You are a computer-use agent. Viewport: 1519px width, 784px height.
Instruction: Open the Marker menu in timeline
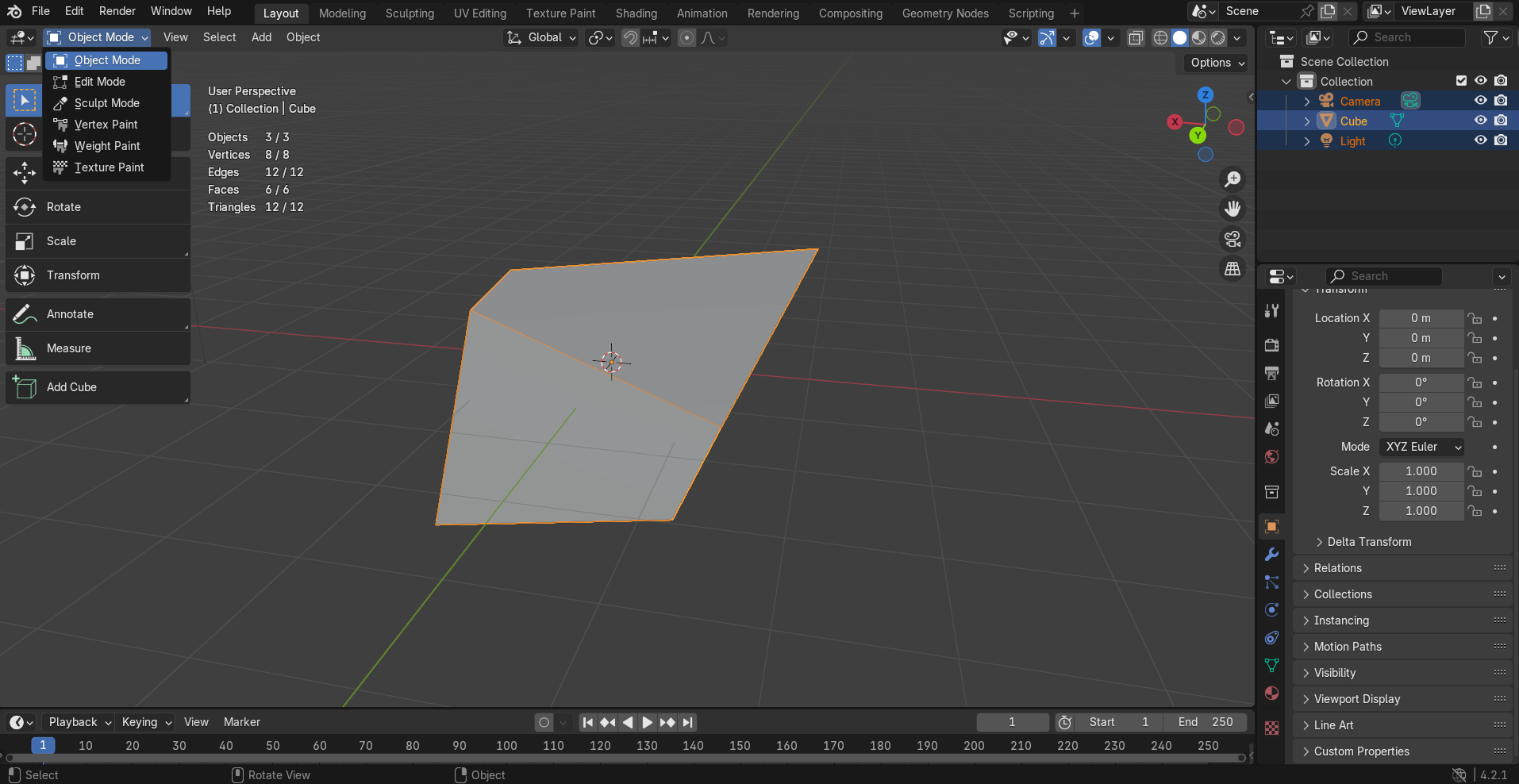pyautogui.click(x=241, y=722)
